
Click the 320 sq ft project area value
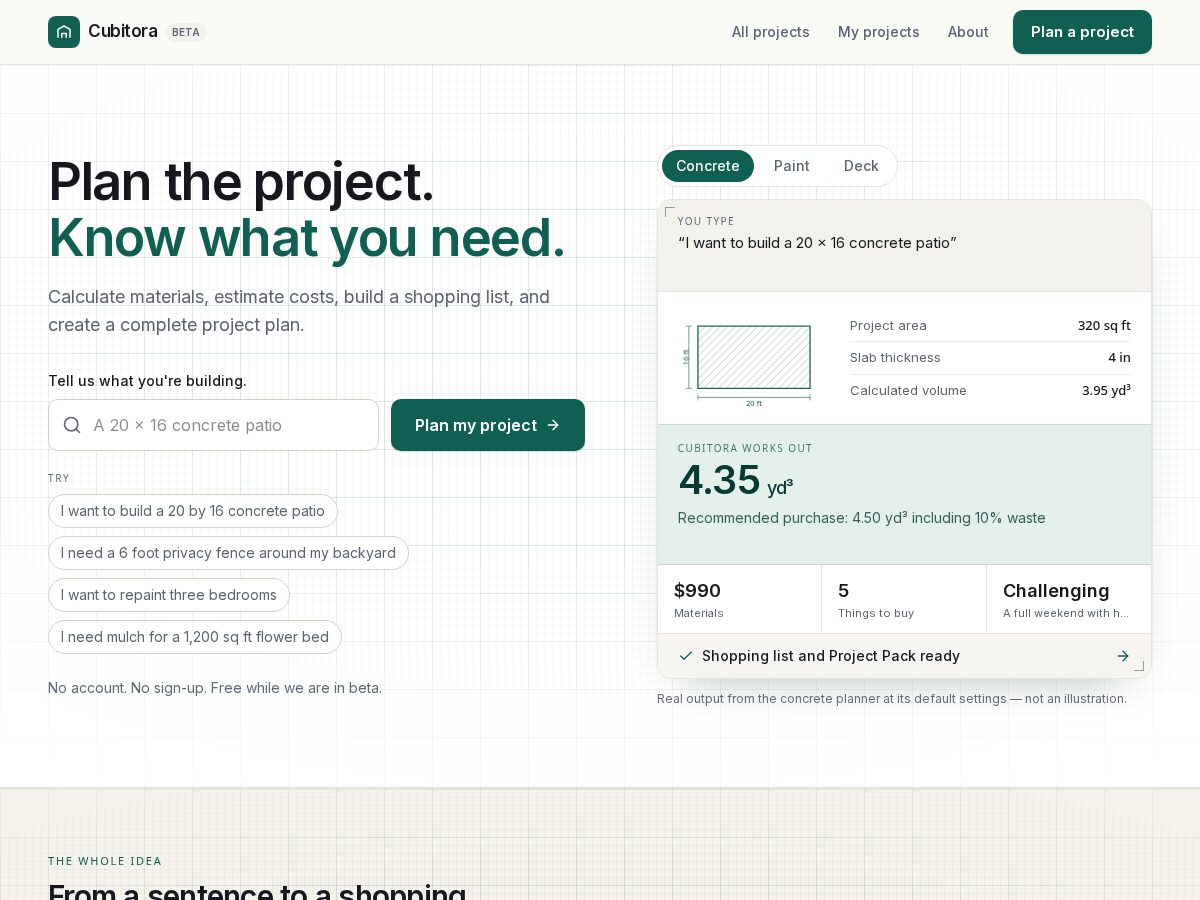(1104, 325)
